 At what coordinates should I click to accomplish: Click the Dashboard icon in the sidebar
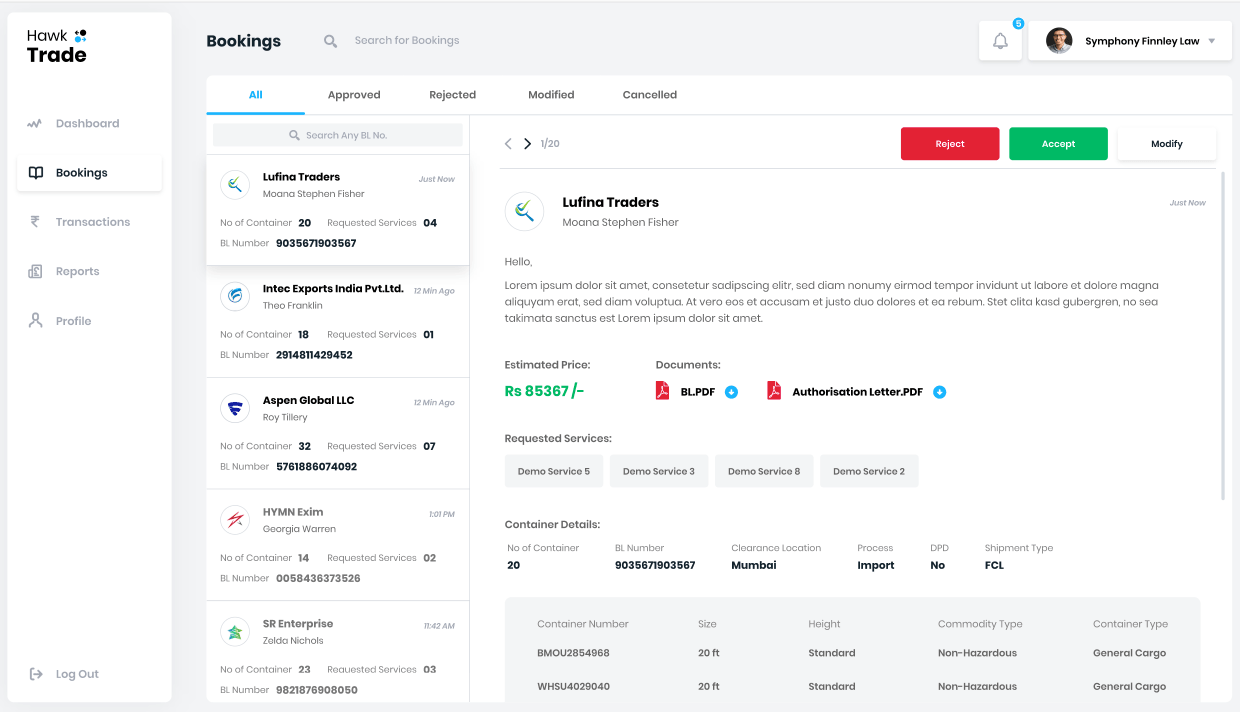point(35,124)
